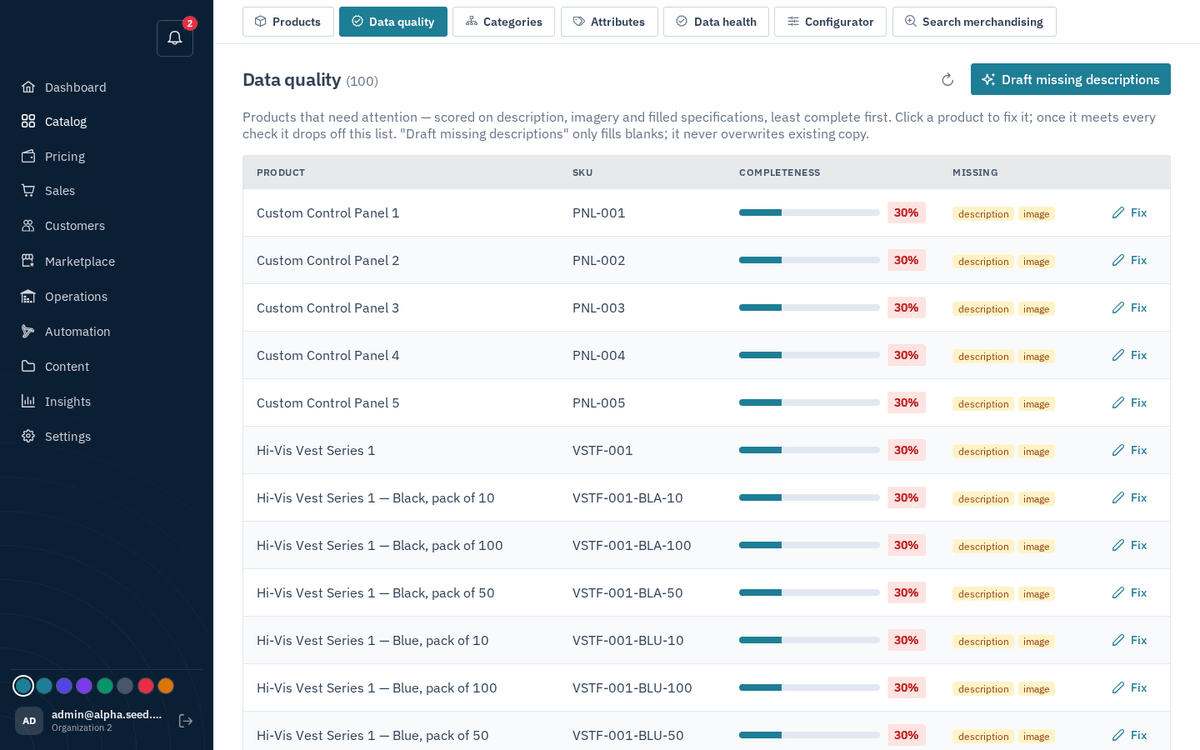Open product Custom Control Panel 1
This screenshot has height=750, width=1200.
(328, 213)
